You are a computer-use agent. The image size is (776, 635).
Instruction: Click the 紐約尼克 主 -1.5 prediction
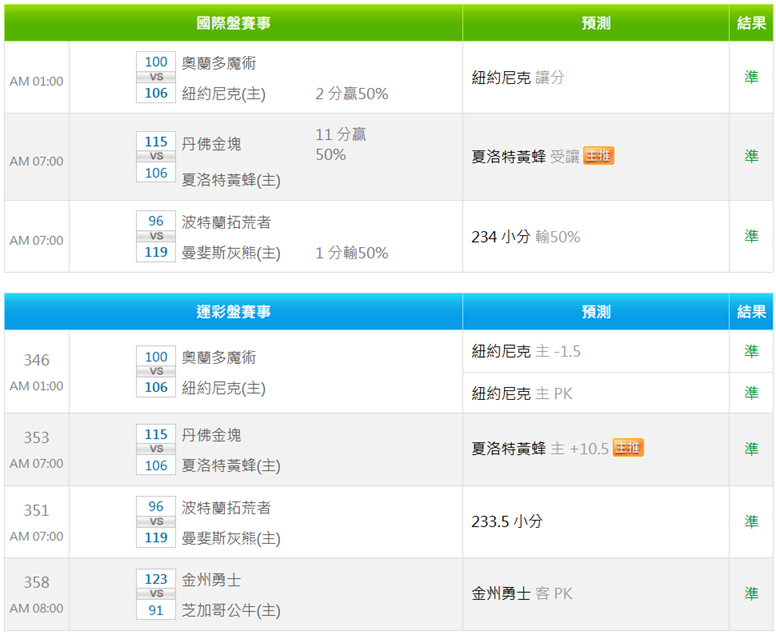526,351
